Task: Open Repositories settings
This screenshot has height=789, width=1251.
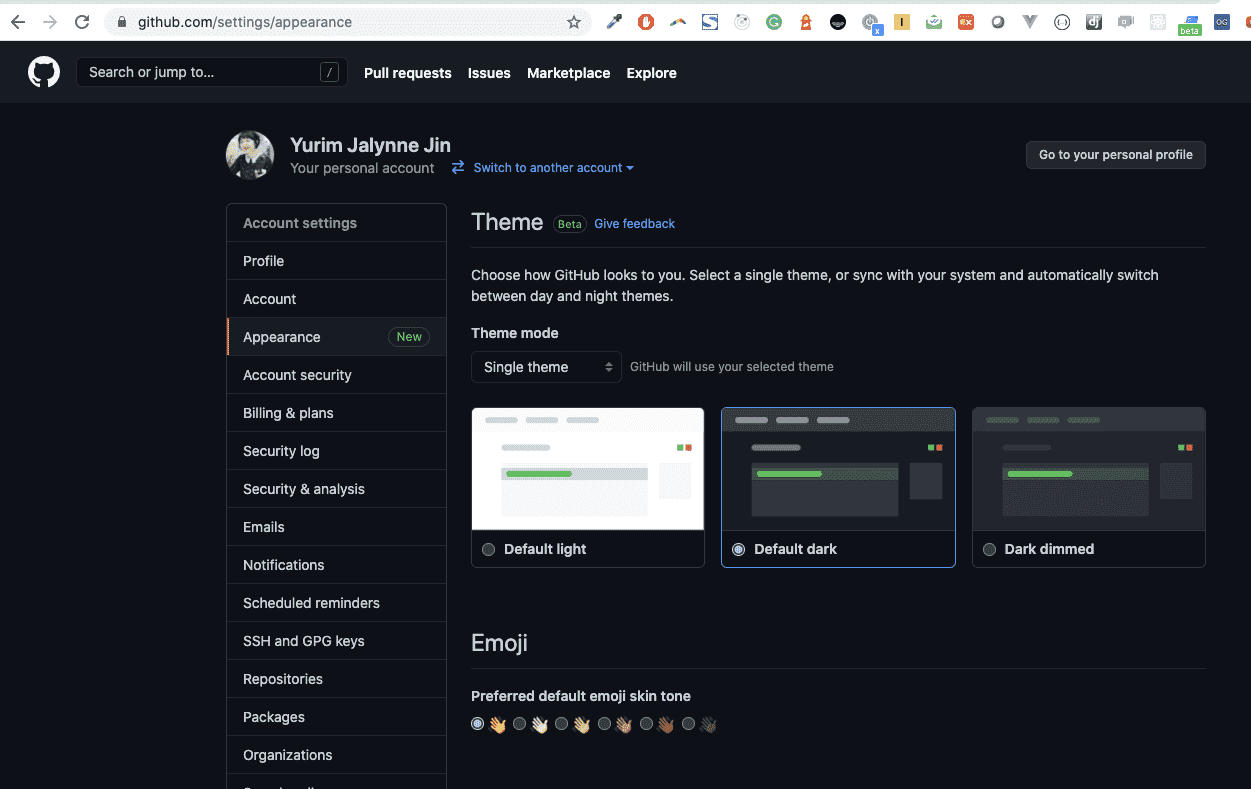Action: pyautogui.click(x=336, y=679)
